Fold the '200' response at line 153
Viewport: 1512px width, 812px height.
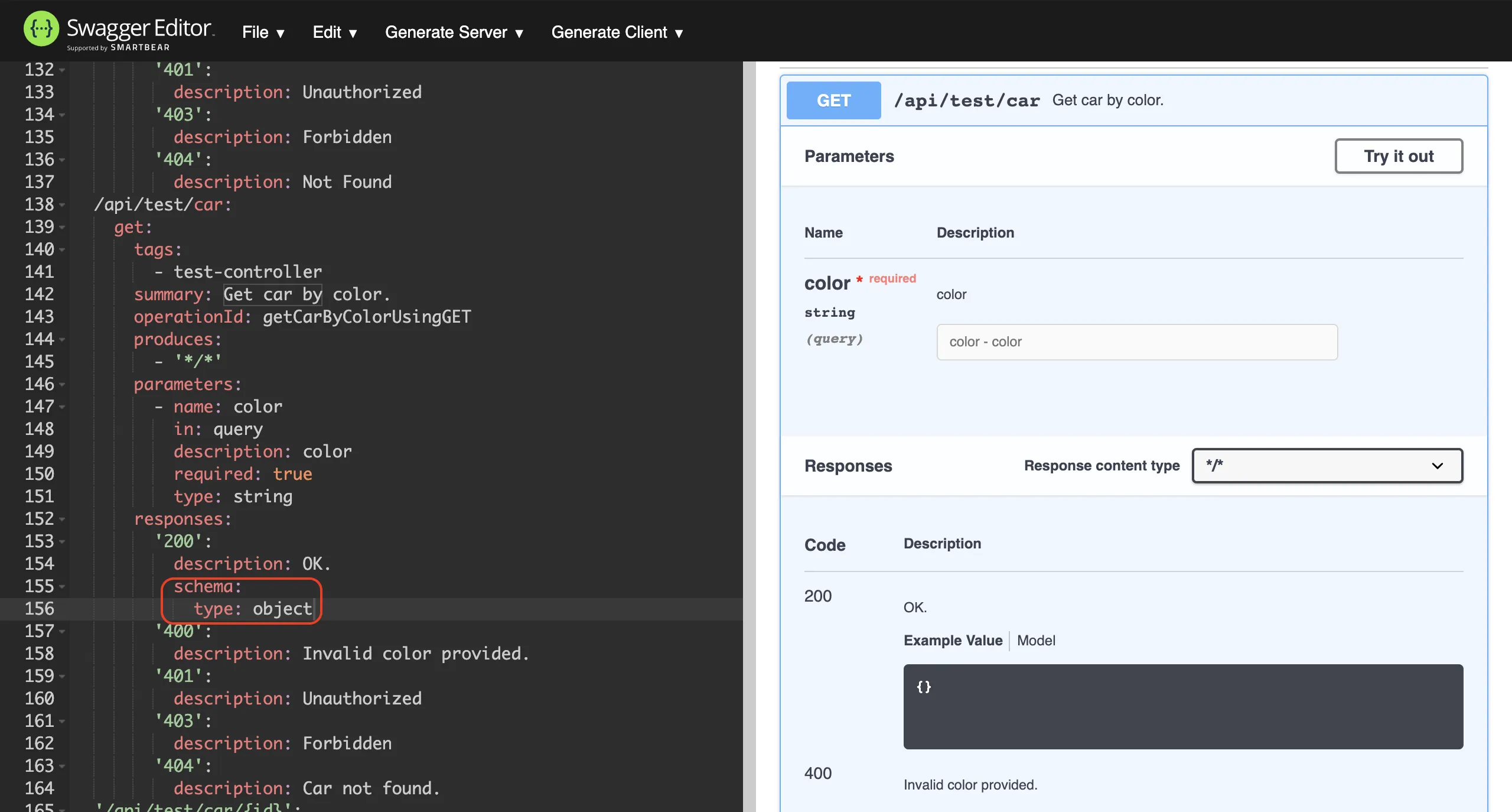pos(62,542)
